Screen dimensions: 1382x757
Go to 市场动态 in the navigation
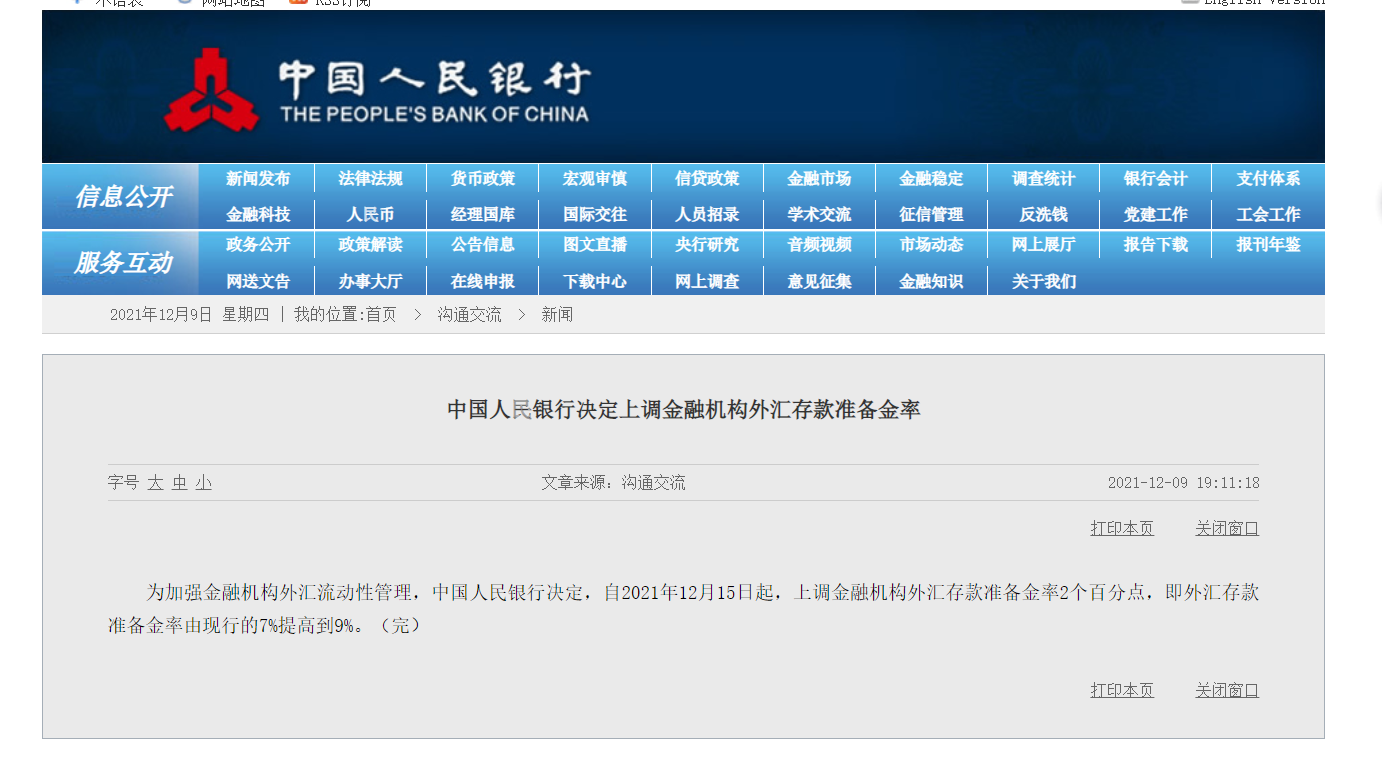(931, 245)
